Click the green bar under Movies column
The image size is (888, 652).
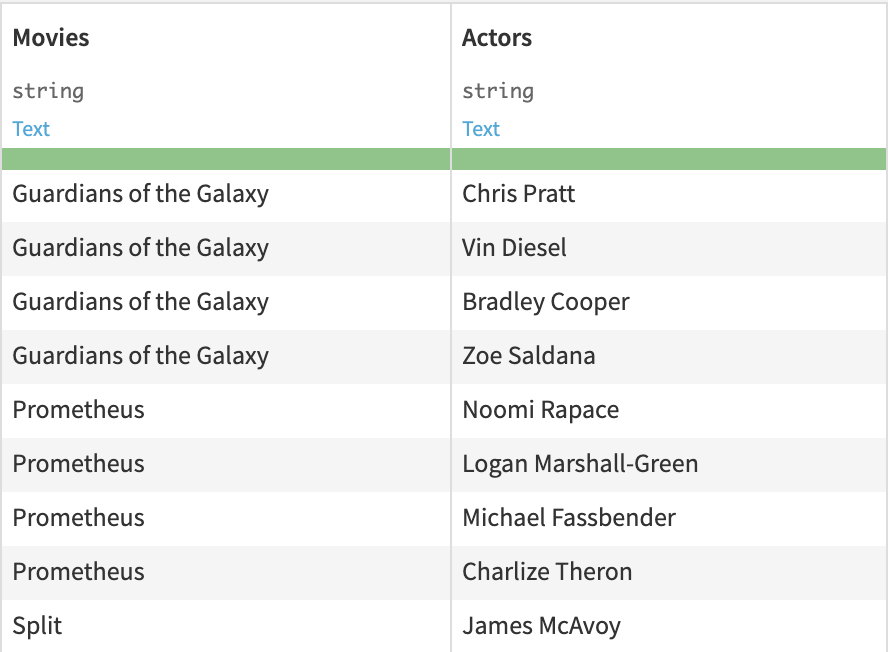226,159
